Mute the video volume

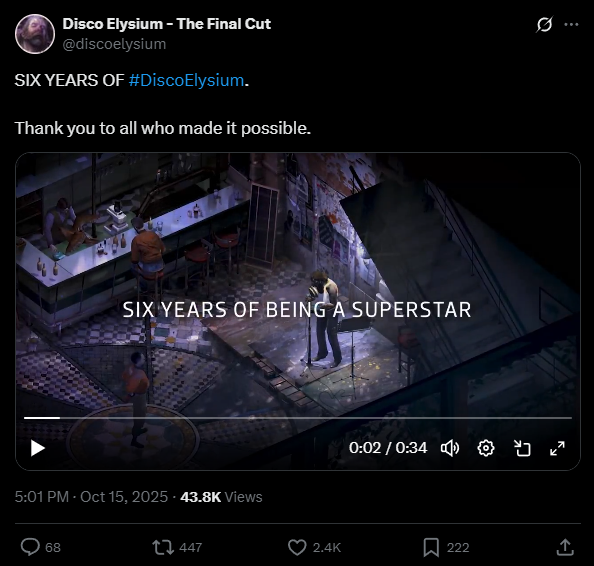coord(450,448)
